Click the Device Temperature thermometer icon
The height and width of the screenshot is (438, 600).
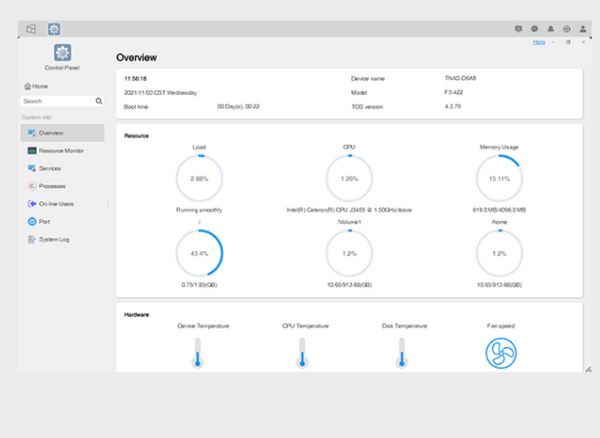click(197, 353)
